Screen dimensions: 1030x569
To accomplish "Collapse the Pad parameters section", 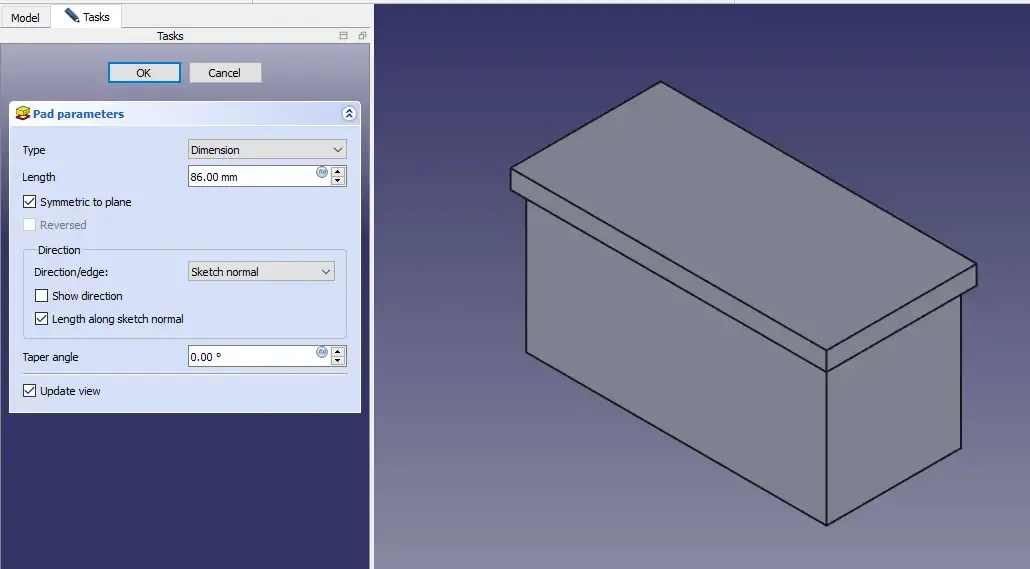I will (349, 114).
